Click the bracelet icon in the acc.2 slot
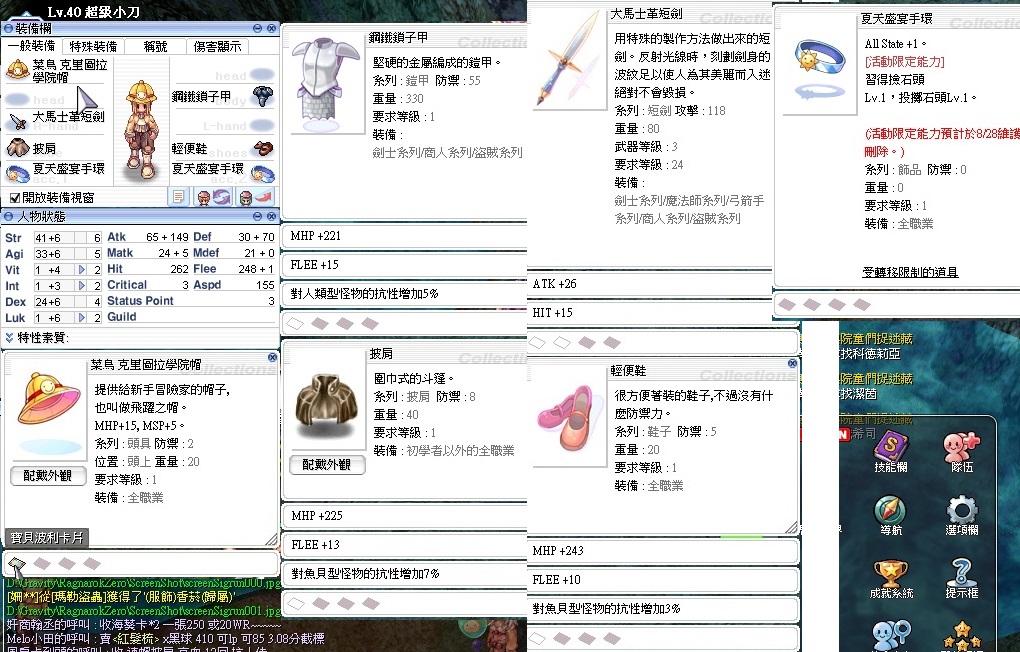The width and height of the screenshot is (1020, 652). [x=263, y=173]
